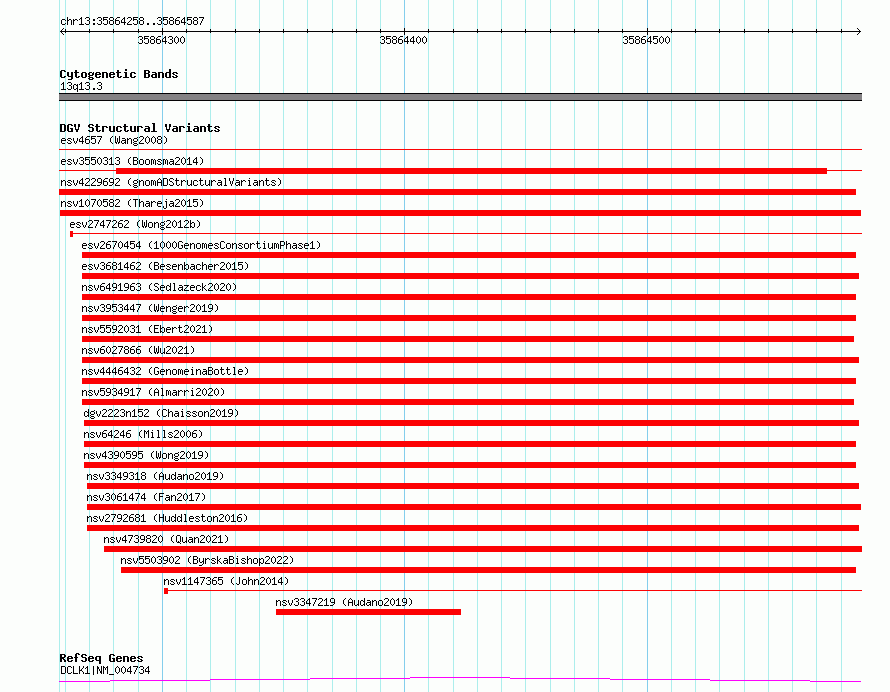Select nsv6491963 (Sedlazeck2020) label

(x=159, y=287)
